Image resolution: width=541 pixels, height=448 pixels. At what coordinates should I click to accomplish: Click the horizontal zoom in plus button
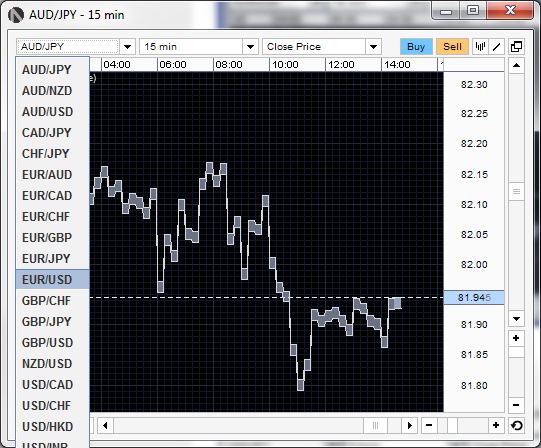[x=496, y=425]
